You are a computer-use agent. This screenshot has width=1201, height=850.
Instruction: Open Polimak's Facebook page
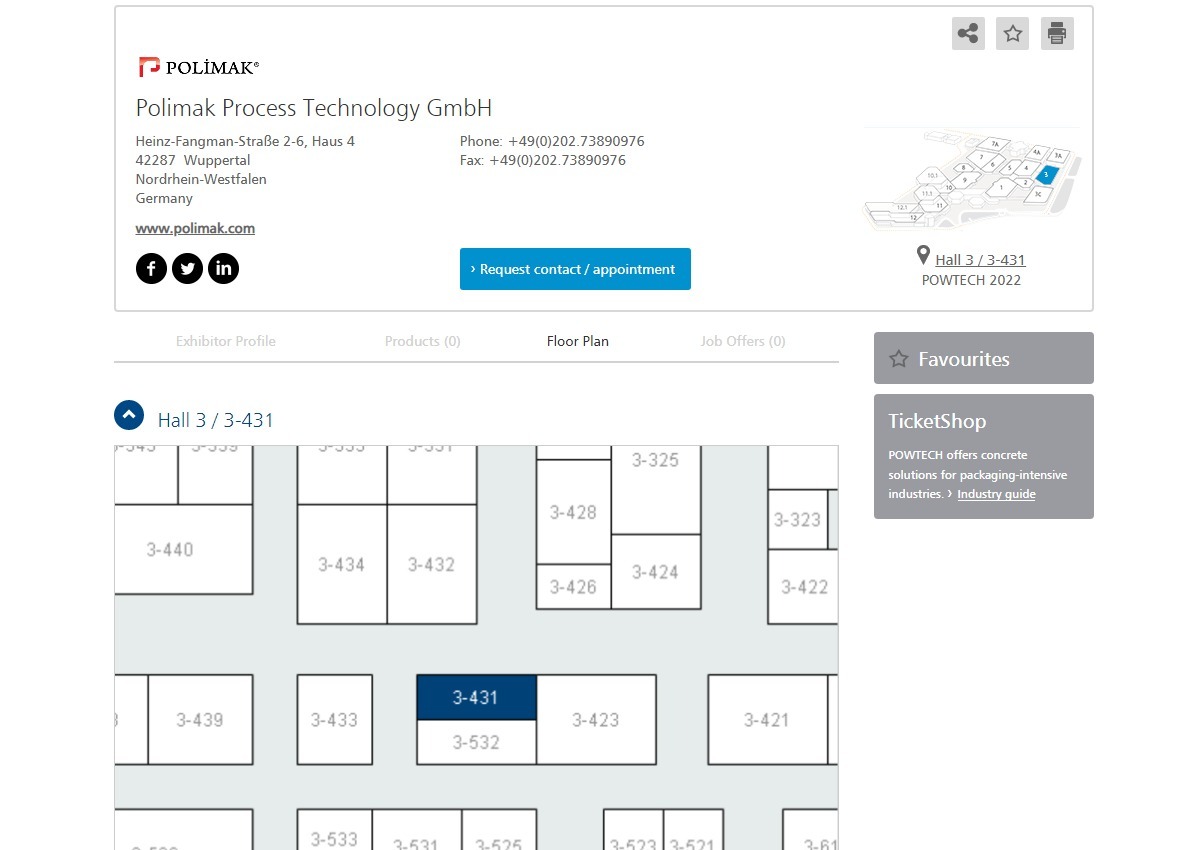(x=151, y=268)
